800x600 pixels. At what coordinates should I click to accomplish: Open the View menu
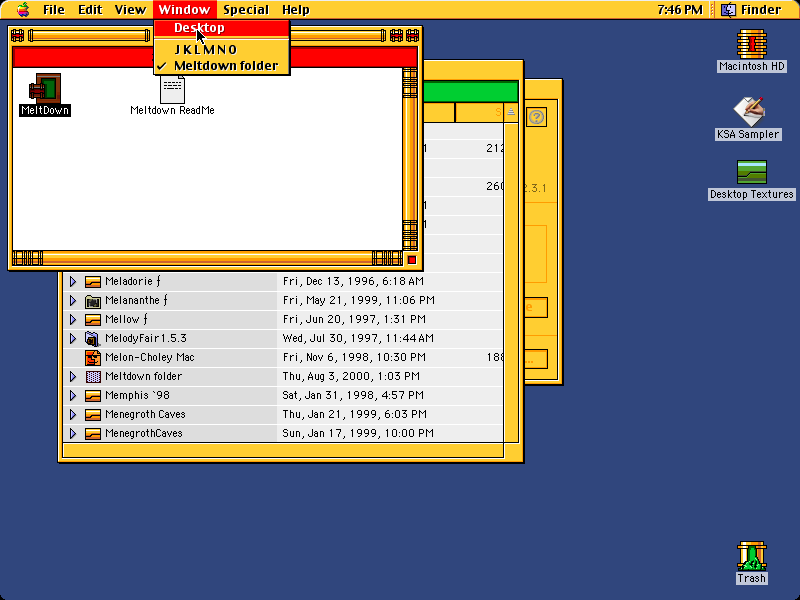[x=130, y=10]
